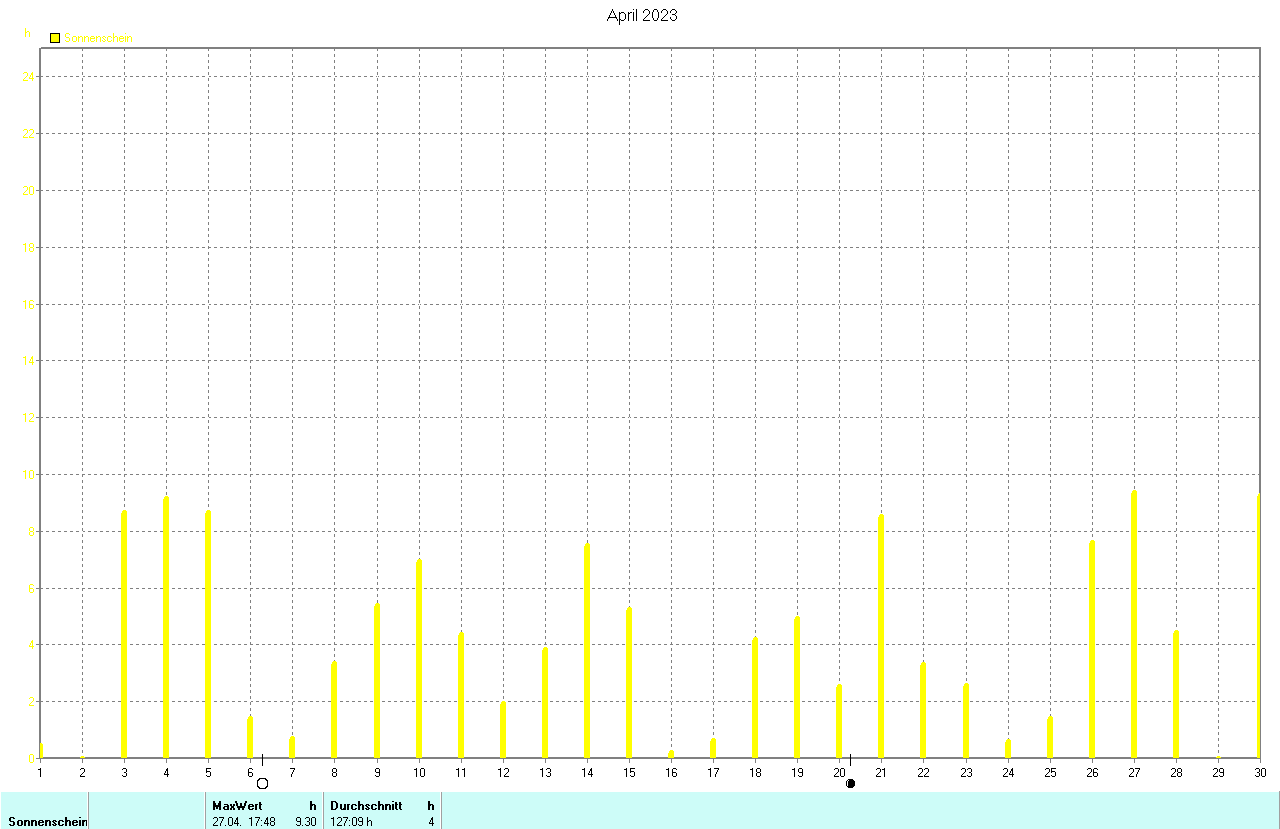The width and height of the screenshot is (1280, 829).
Task: Click the Sonnenschein legend label
Action: [x=98, y=38]
